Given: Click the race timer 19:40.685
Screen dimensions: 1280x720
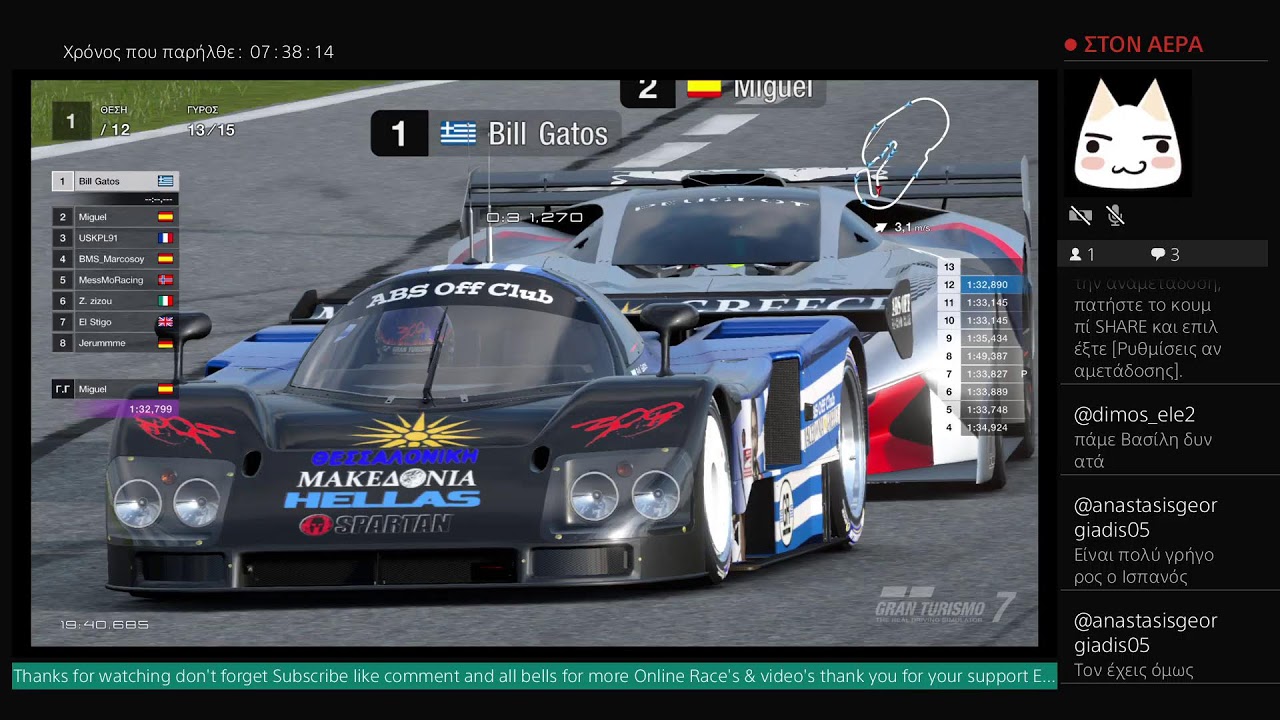Looking at the screenshot, I should [x=104, y=625].
